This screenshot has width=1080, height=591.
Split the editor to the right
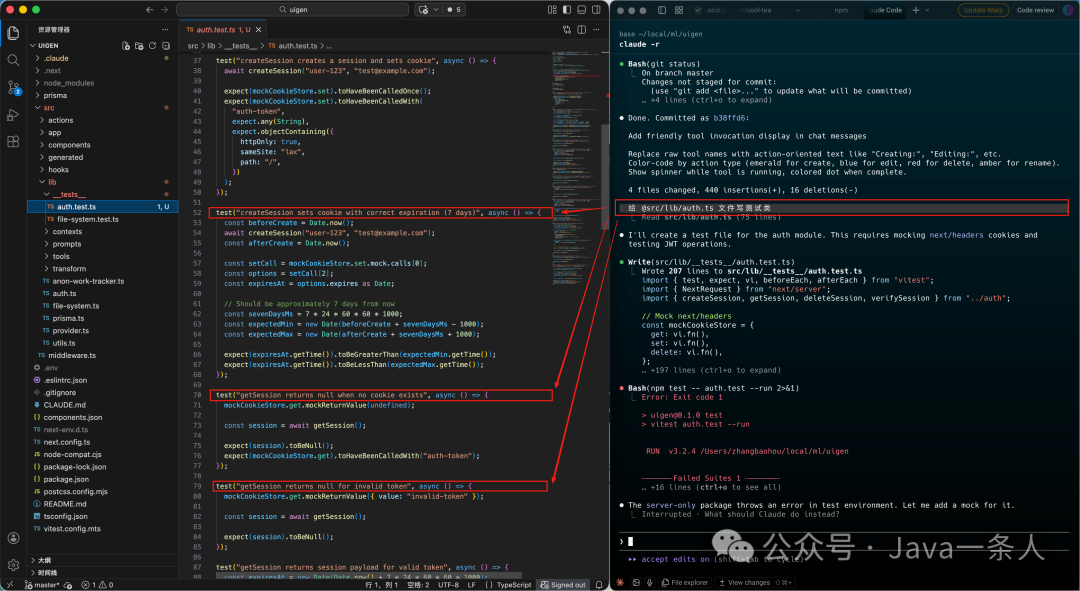[x=580, y=30]
